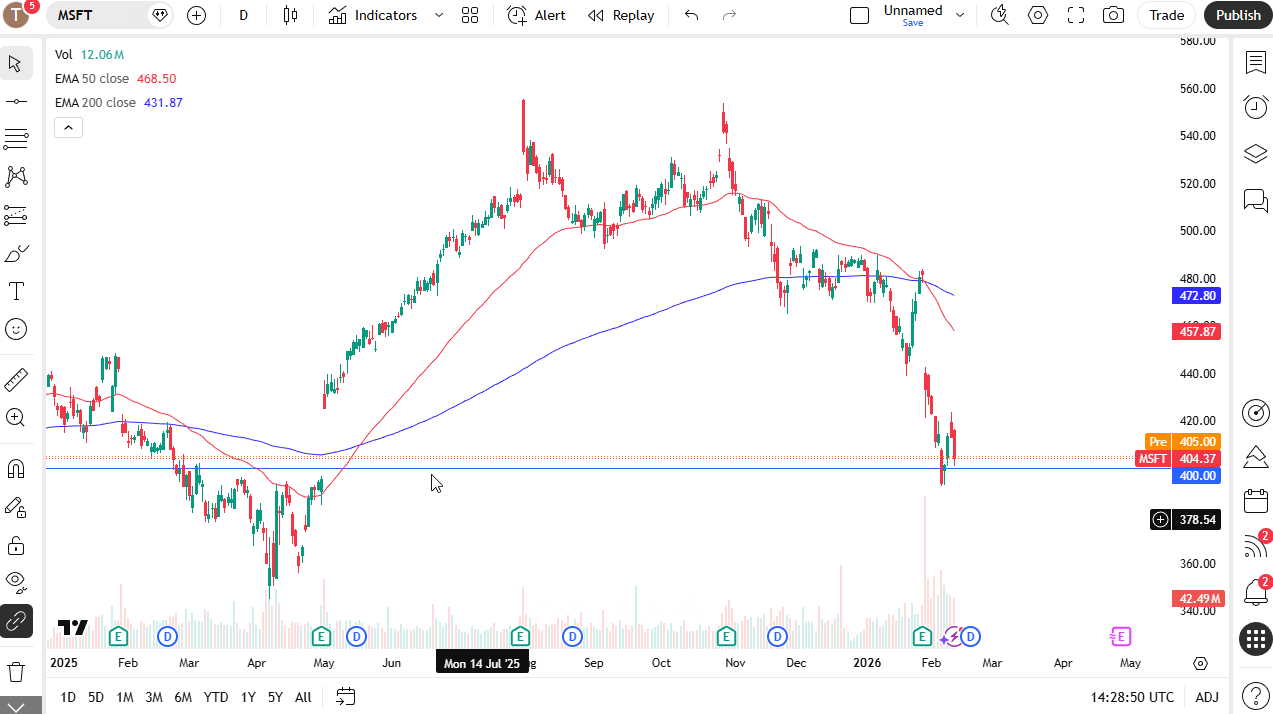Select the brush drawing tool
The image size is (1273, 714).
pos(16,253)
